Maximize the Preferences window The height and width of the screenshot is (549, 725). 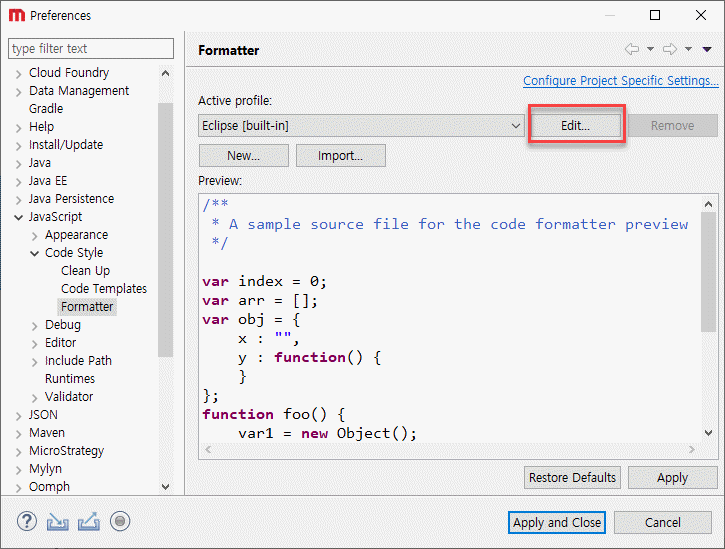pos(655,15)
